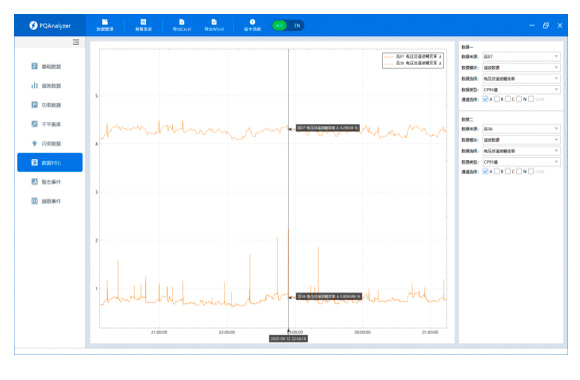Switch interface language to EN

tap(297, 26)
